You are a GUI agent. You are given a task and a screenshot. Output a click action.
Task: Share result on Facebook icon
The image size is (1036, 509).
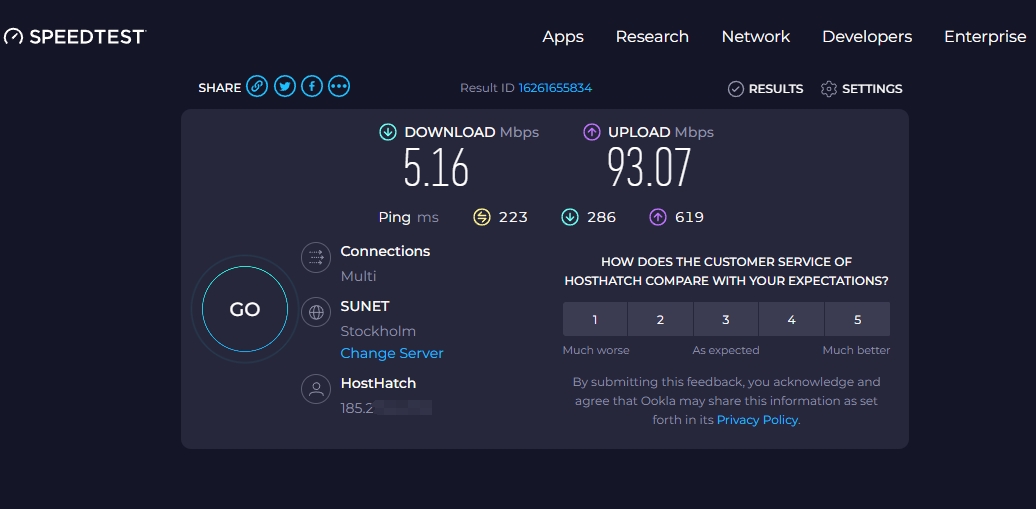[312, 87]
